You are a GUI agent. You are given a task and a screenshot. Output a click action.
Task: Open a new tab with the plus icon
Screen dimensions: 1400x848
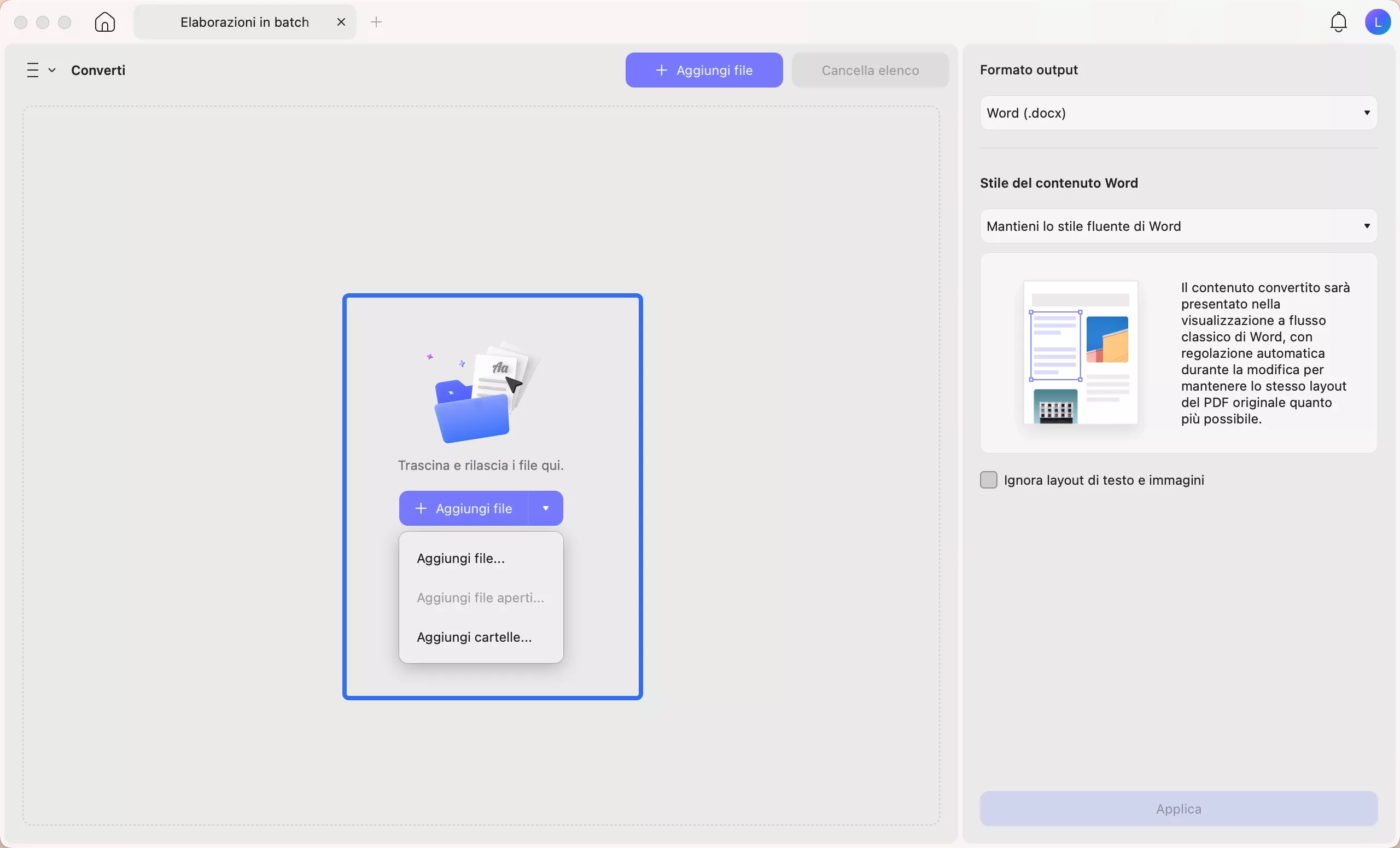click(x=376, y=22)
